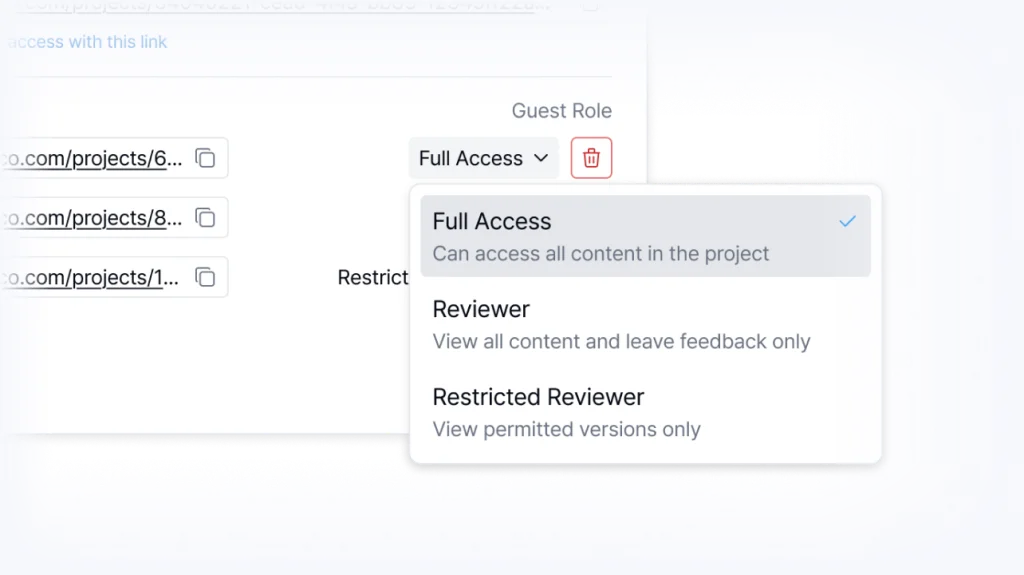Click the blue checkmark beside Full Access
Image resolution: width=1024 pixels, height=575 pixels.
(847, 221)
